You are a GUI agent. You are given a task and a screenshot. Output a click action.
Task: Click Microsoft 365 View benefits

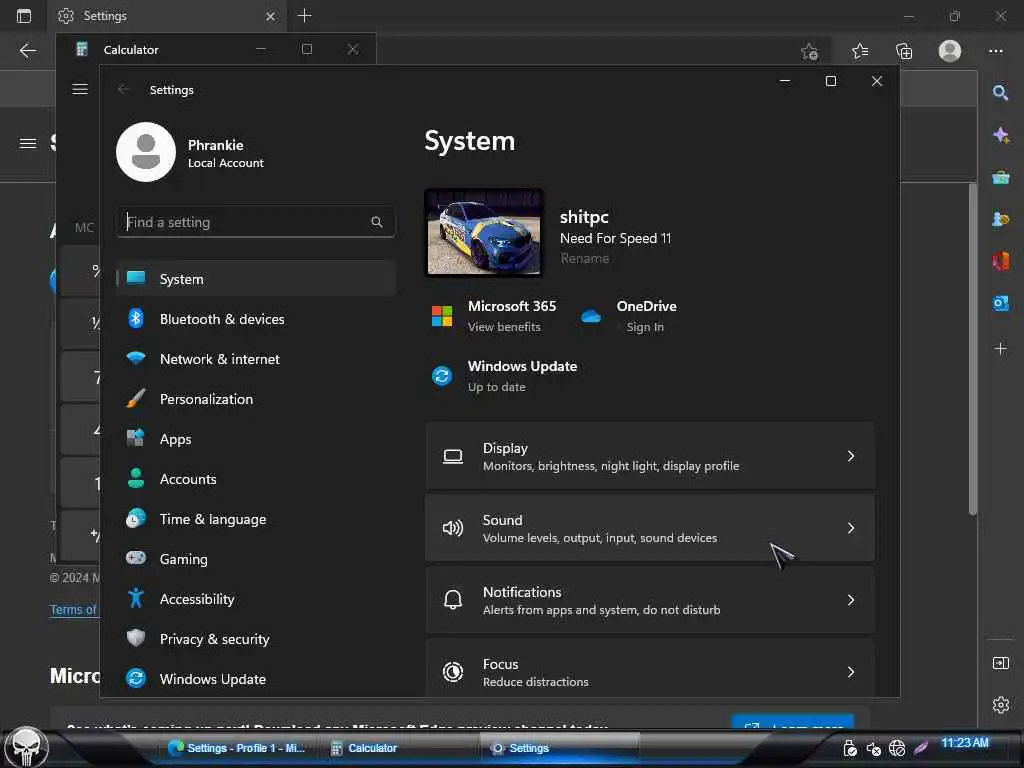[504, 327]
